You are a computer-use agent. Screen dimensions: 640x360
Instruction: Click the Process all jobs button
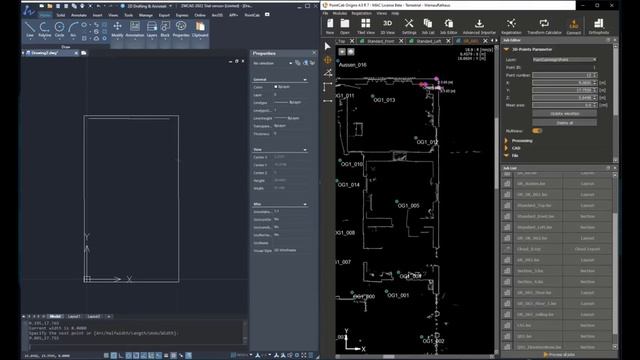tap(558, 355)
